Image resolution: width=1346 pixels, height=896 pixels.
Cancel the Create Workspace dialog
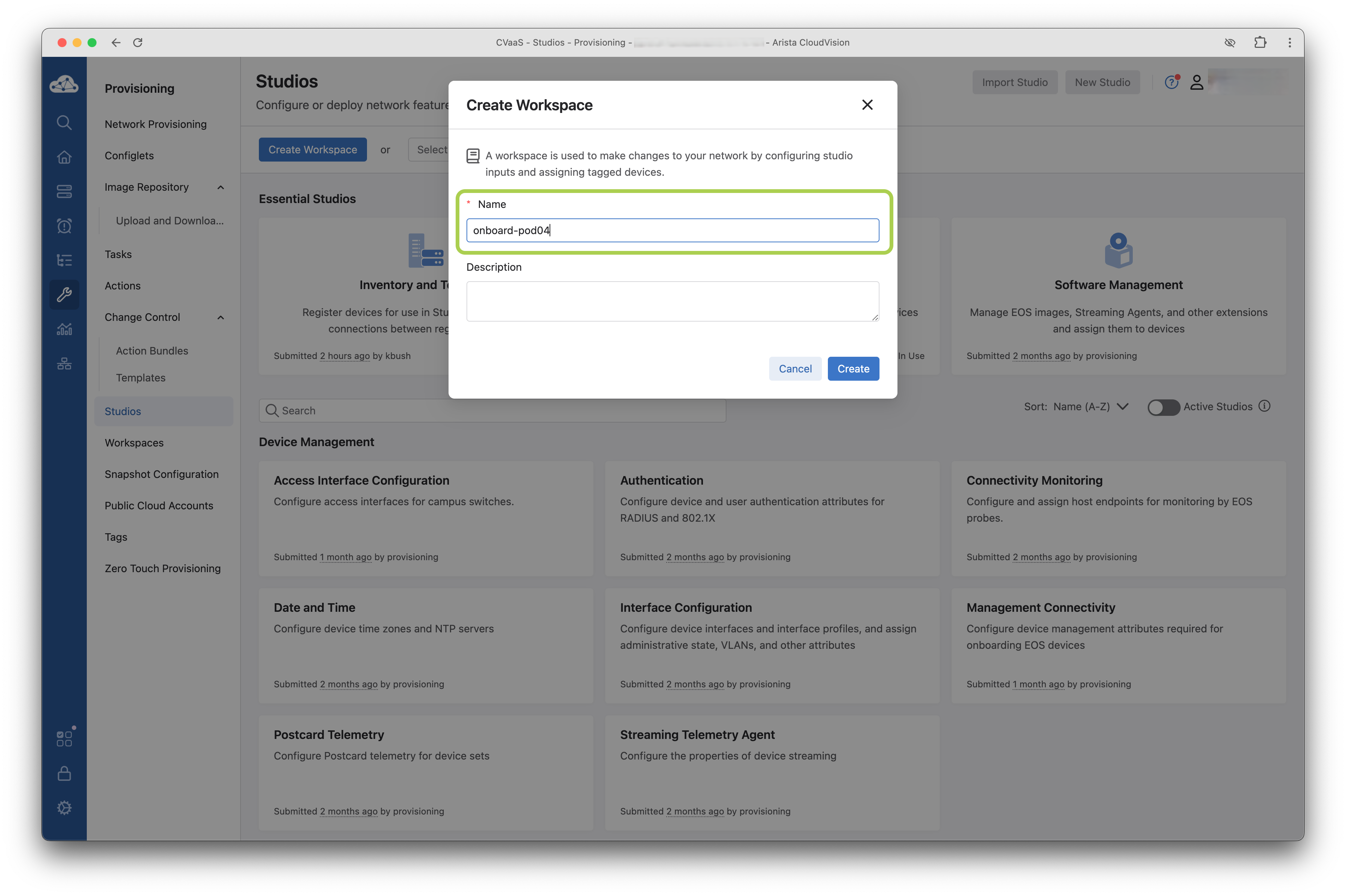tap(795, 369)
